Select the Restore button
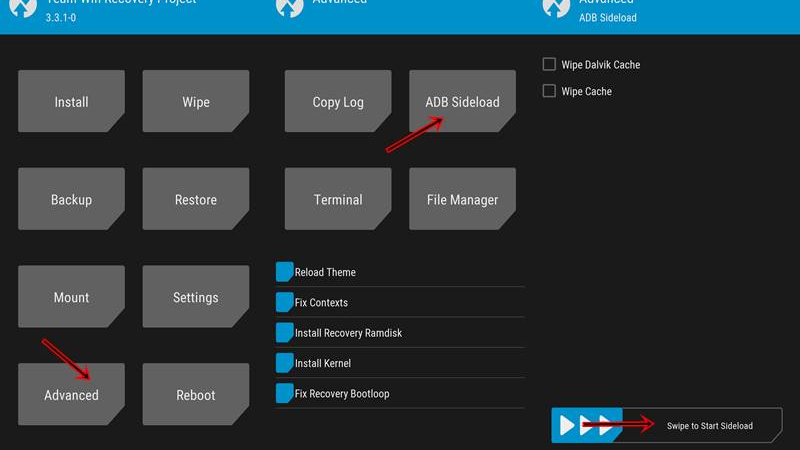Screen dimensions: 800x450 click(195, 199)
